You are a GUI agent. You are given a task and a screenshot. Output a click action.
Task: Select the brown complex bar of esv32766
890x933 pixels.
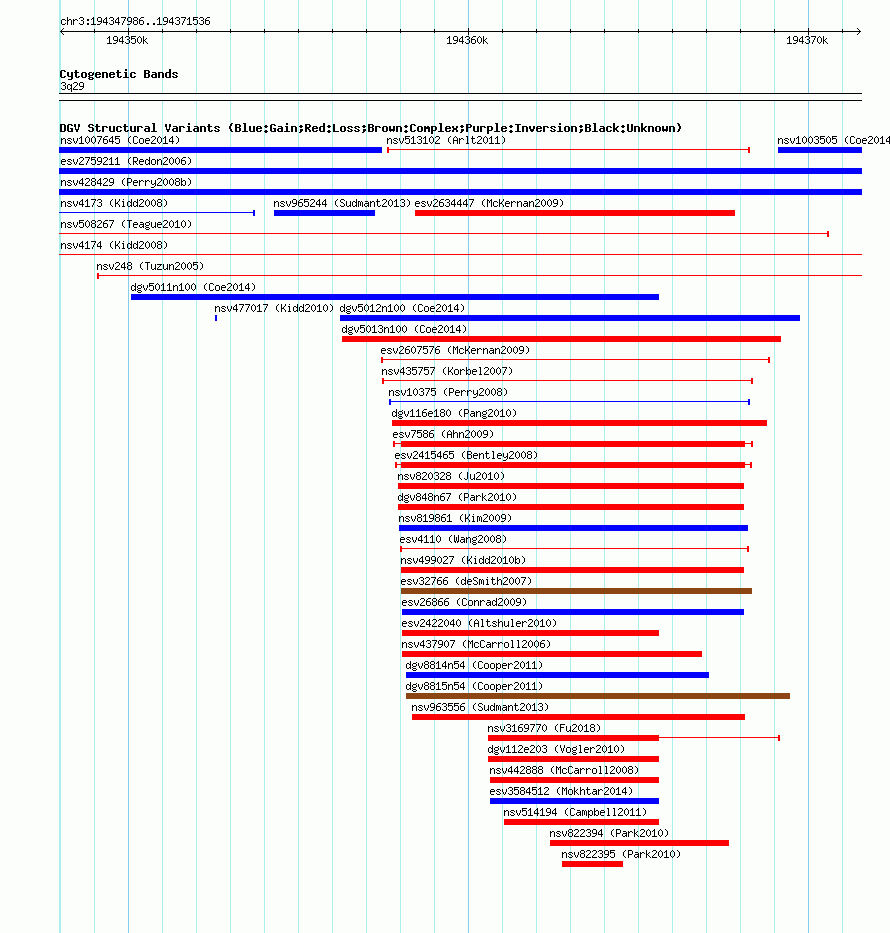click(x=576, y=591)
